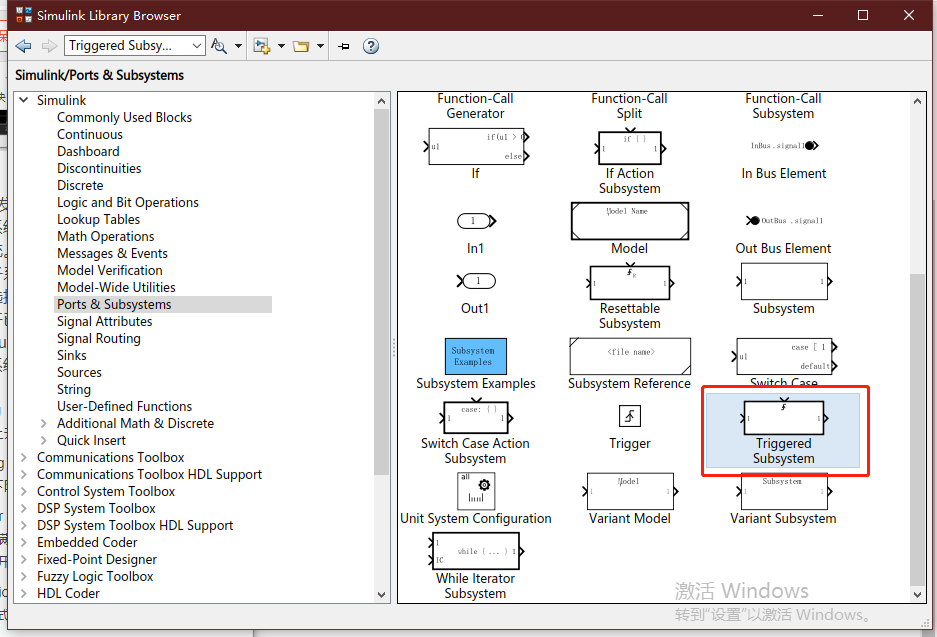This screenshot has height=637, width=937.
Task: Click the pin (stay on top) icon
Action: [344, 46]
